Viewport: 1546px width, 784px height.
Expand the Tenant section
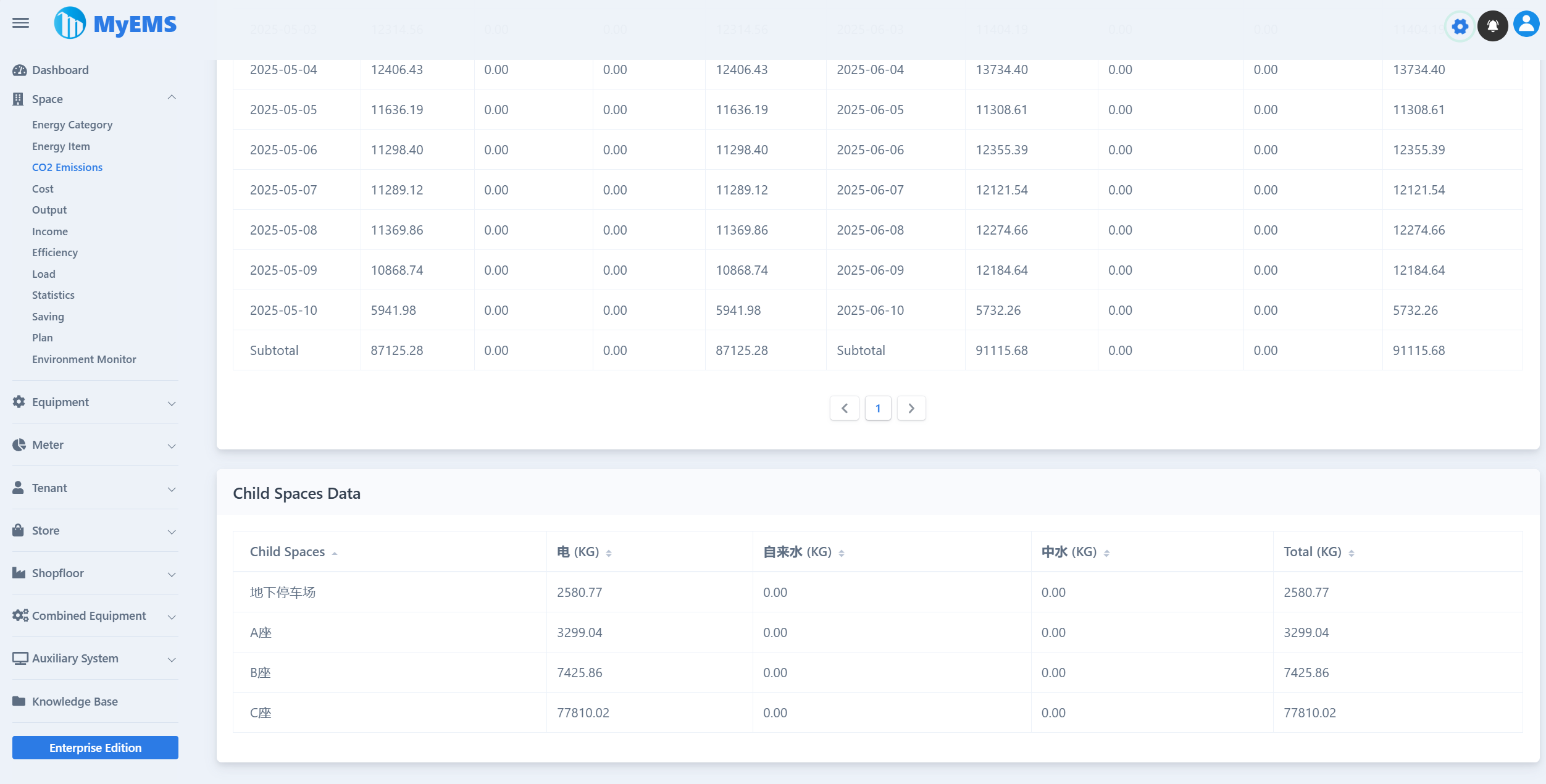coord(172,489)
